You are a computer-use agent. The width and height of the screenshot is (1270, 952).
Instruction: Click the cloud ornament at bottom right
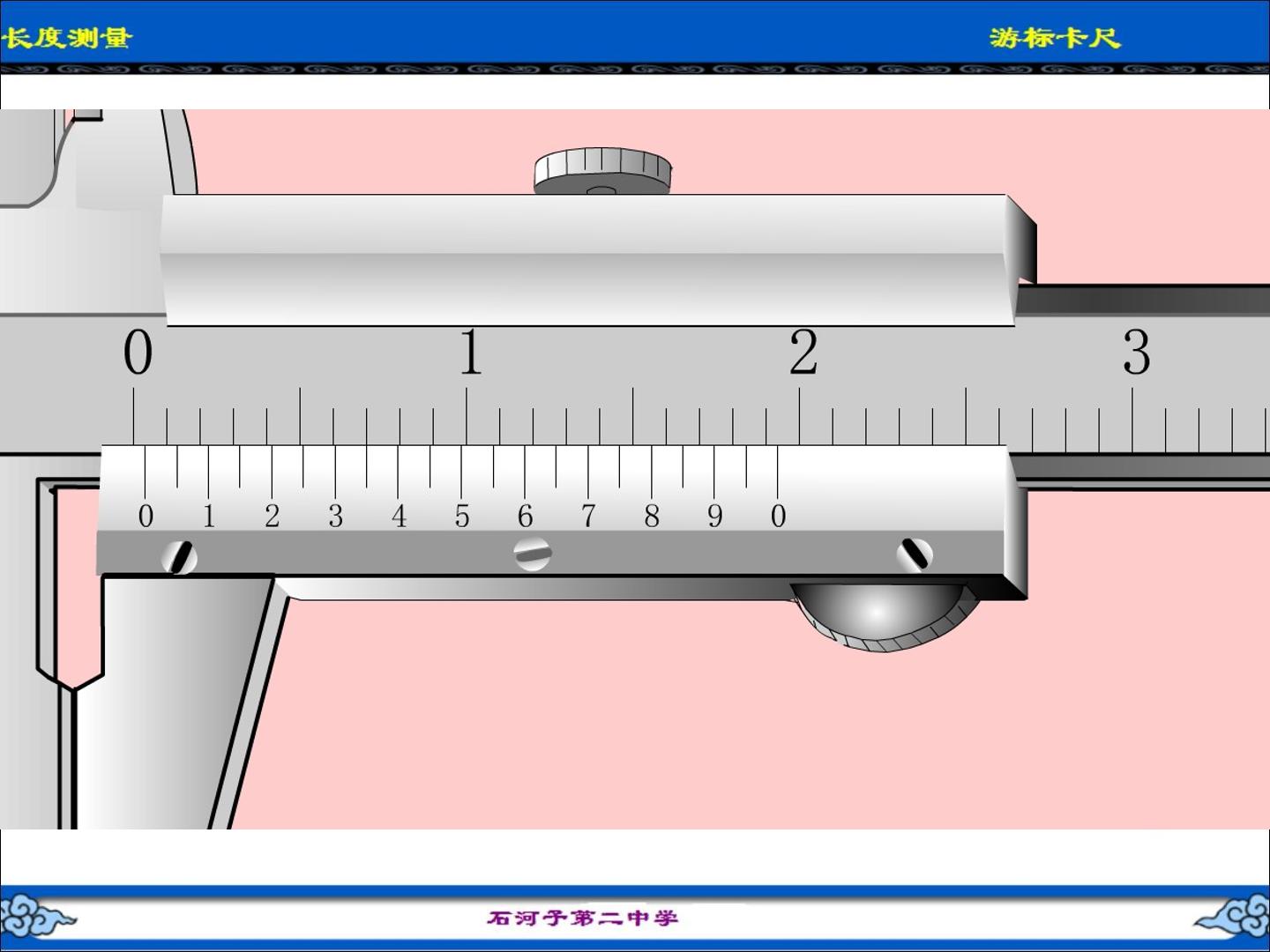click(x=1232, y=917)
